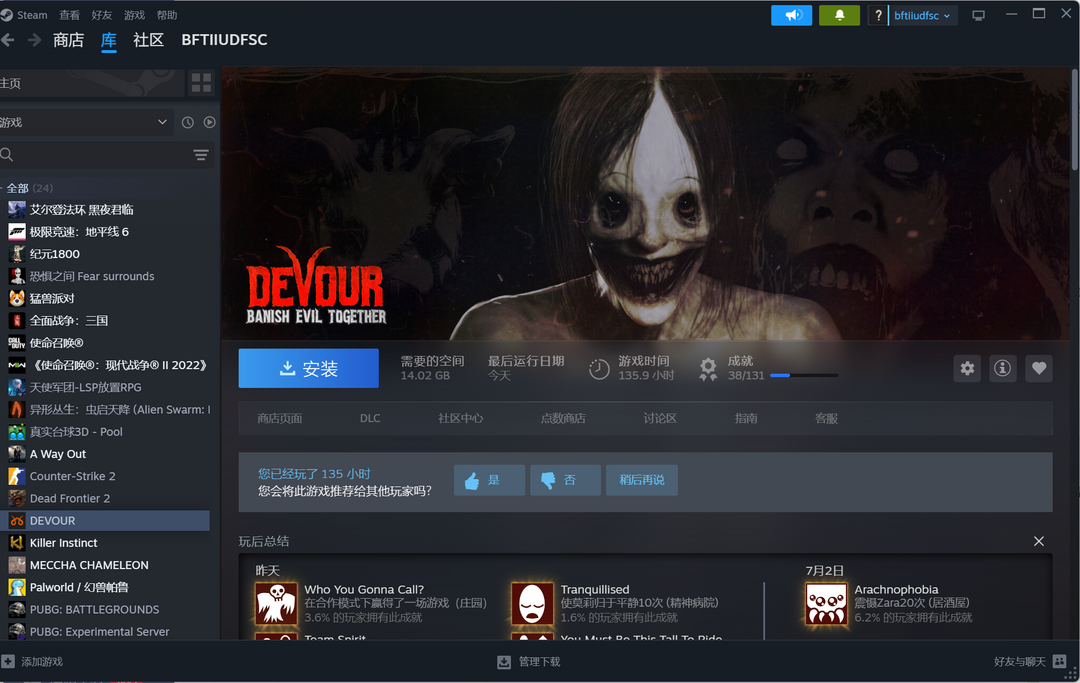Open the BFTIIUDFSC profile tab
Image resolution: width=1080 pixels, height=683 pixels.
coord(224,40)
